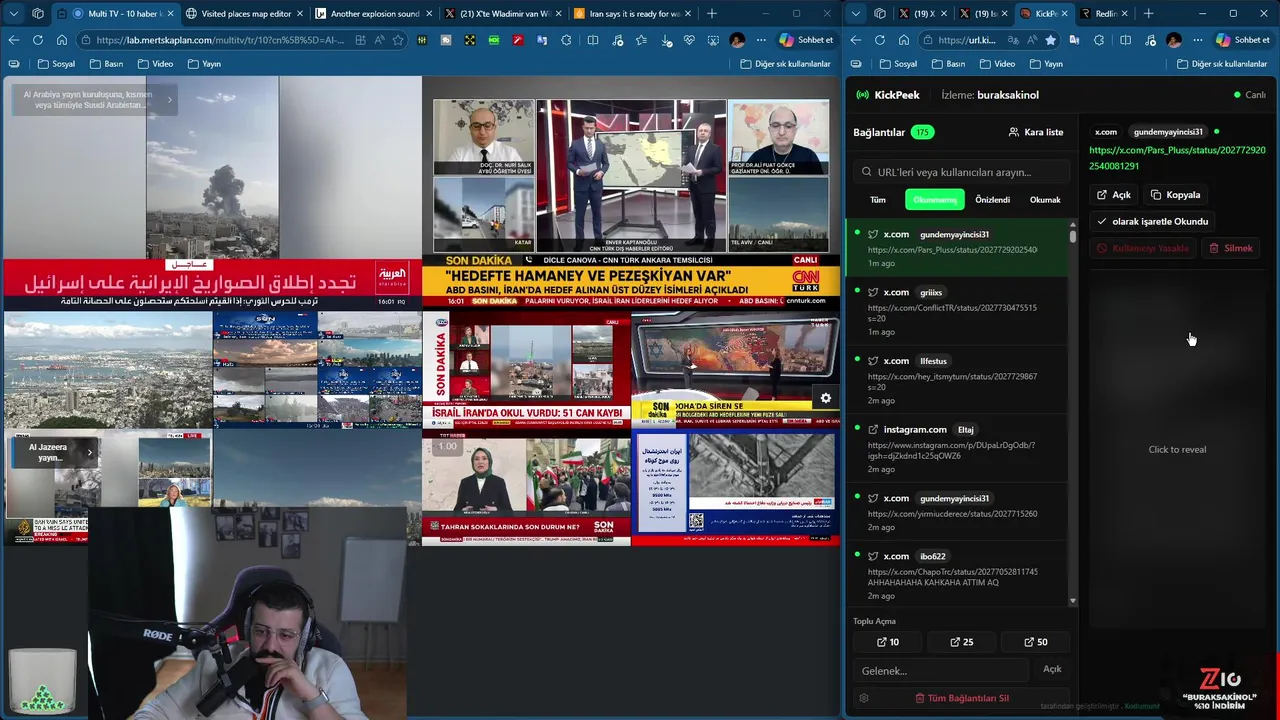This screenshot has width=1280, height=720.
Task: Click the KickPeek broadcast logo icon
Action: [862, 95]
